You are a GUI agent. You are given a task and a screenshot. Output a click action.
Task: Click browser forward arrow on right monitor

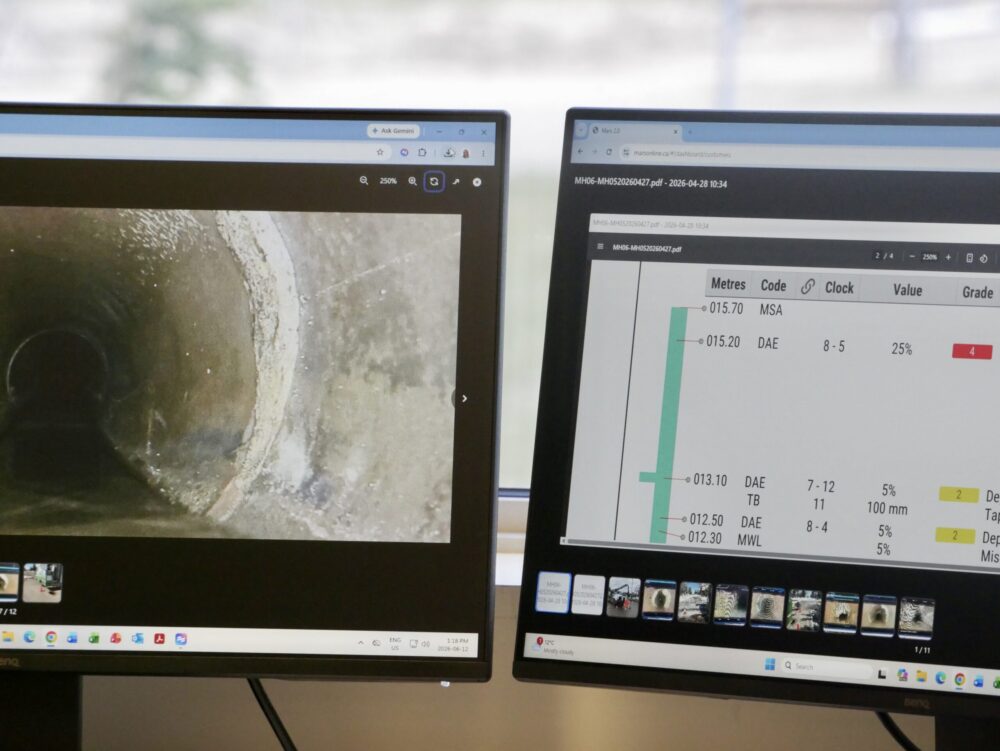pos(594,152)
